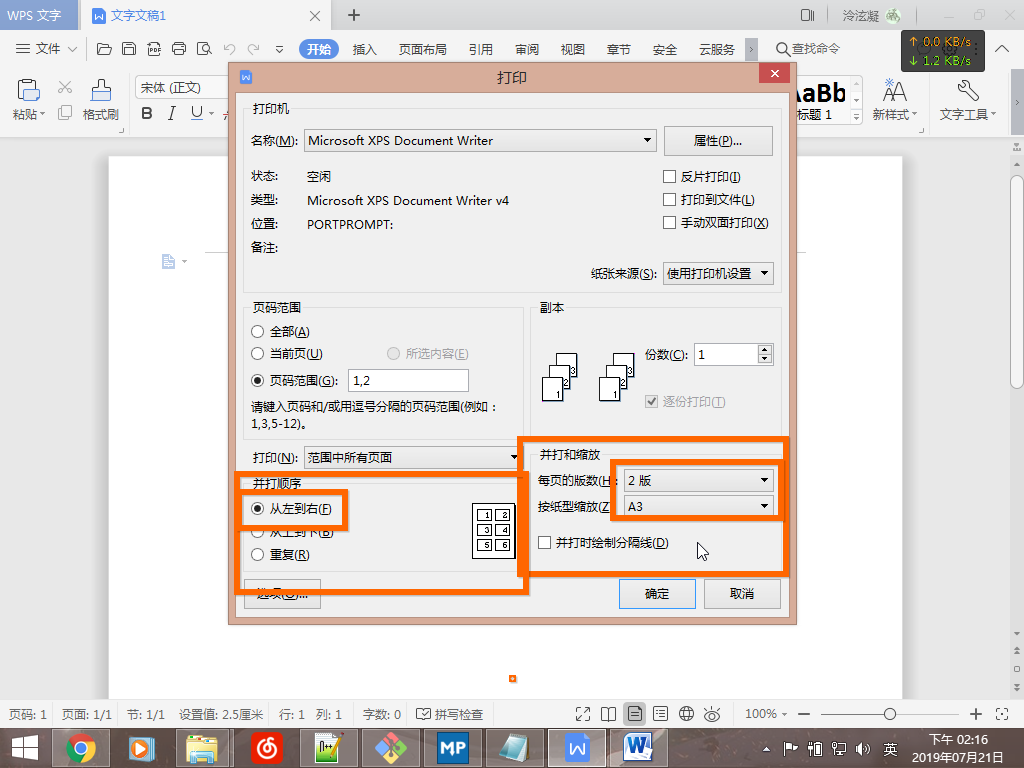Enable manual duplex (手动双面打印) checkbox

669,223
